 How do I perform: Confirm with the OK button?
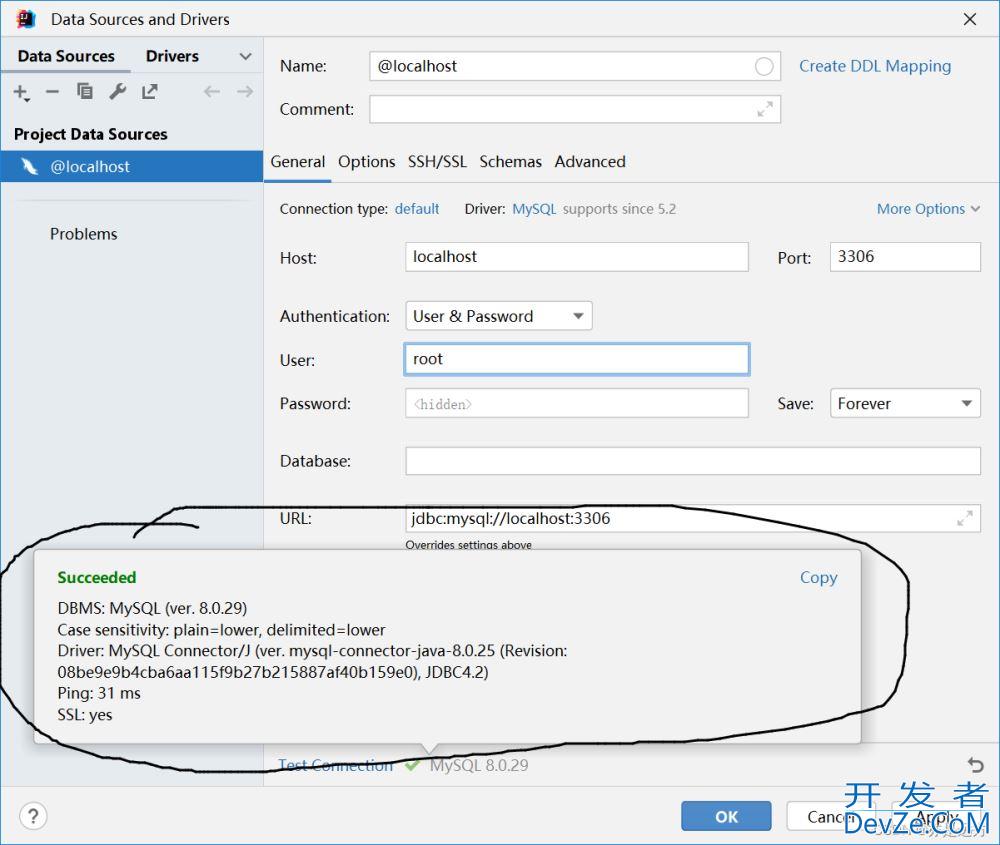coord(726,816)
